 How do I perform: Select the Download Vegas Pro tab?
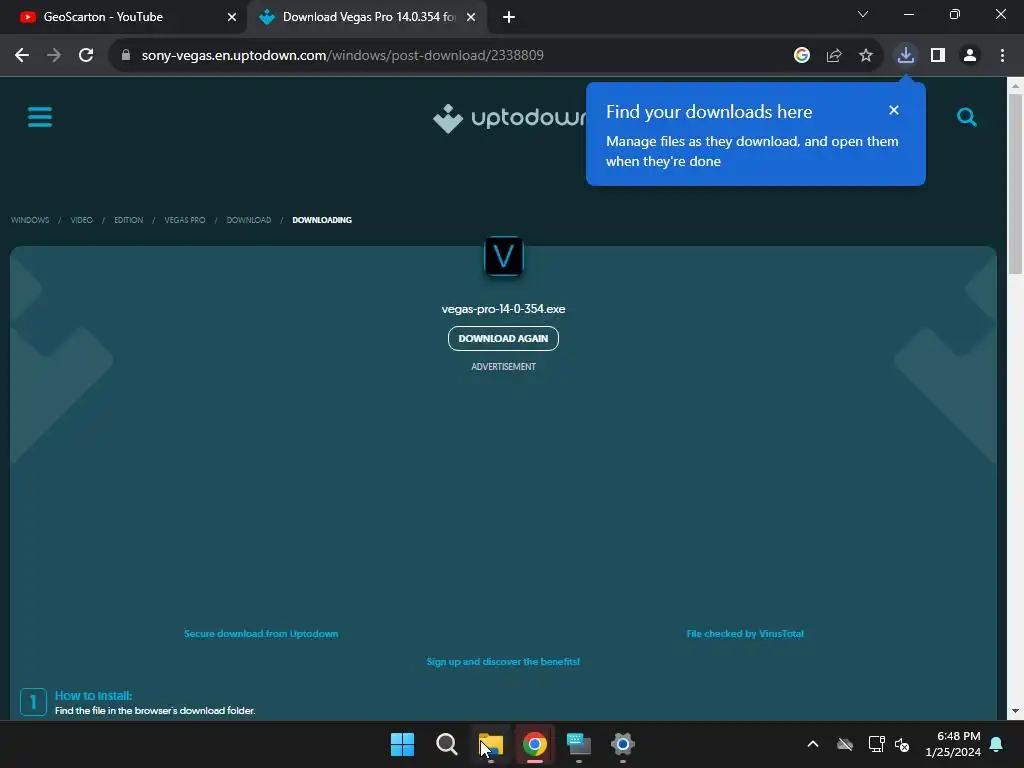(368, 17)
